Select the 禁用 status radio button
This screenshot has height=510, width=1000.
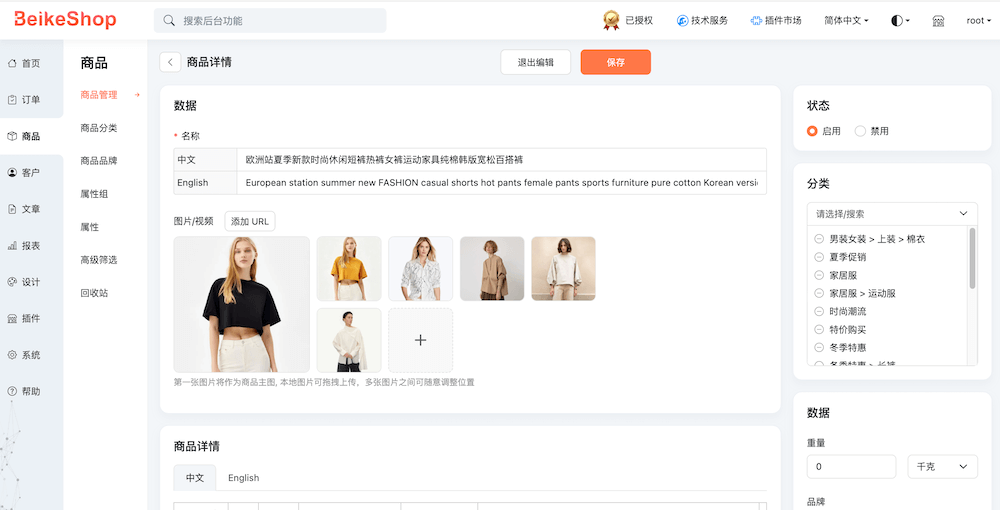[860, 131]
